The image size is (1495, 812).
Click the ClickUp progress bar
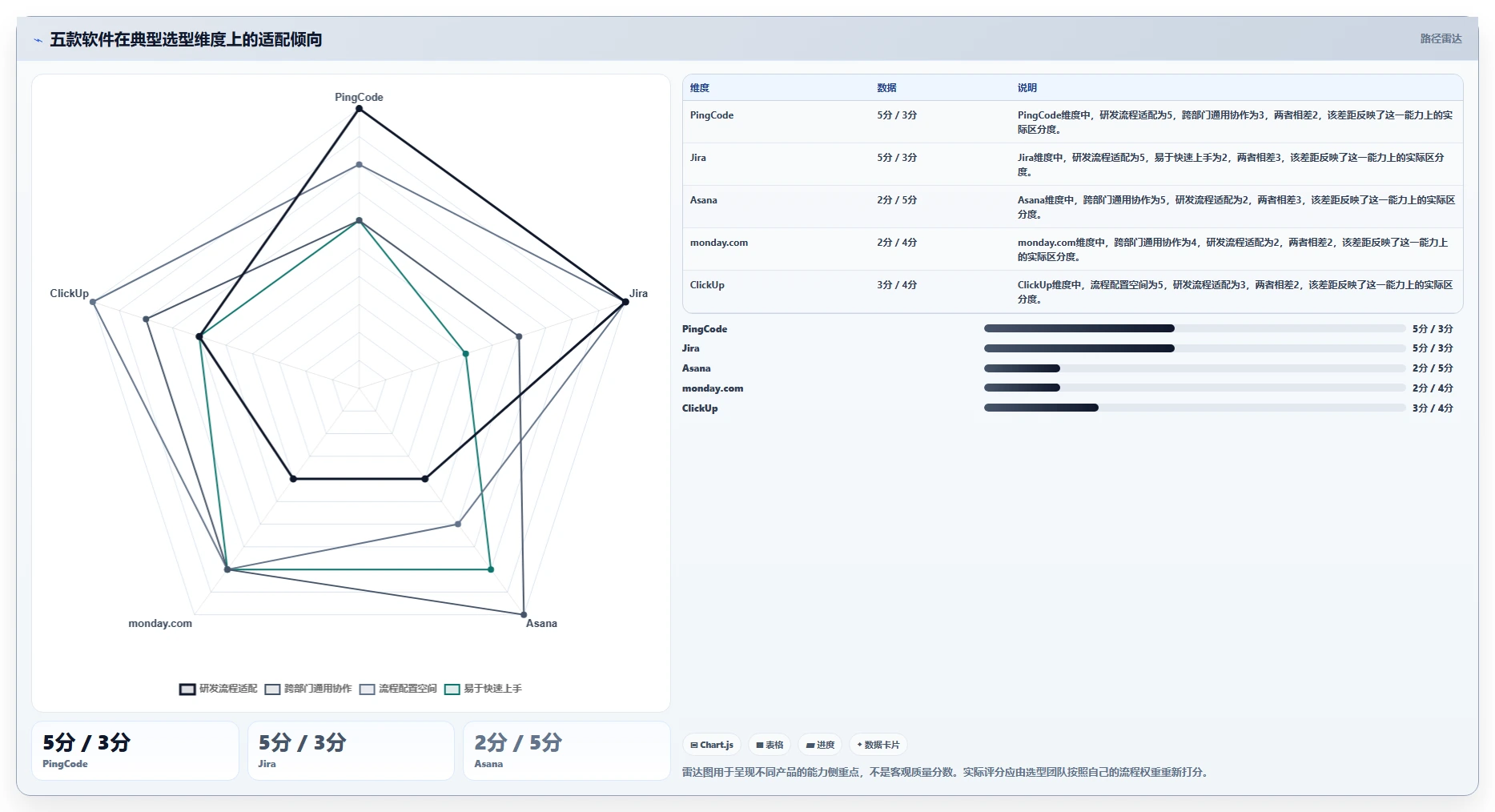coord(1195,408)
